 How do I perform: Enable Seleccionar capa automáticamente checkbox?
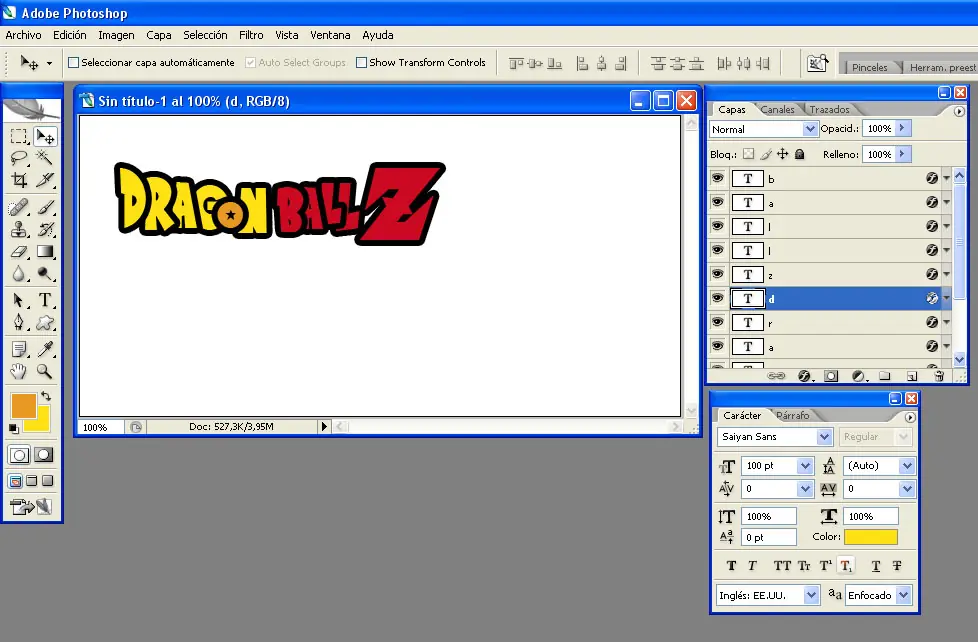click(x=74, y=62)
